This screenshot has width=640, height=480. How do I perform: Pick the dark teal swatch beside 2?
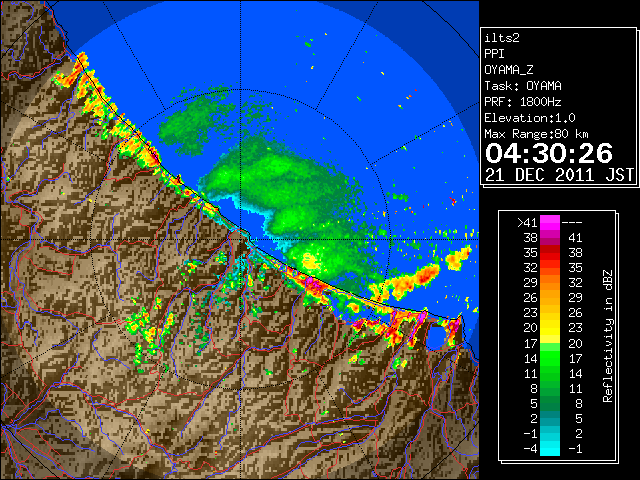[550, 418]
